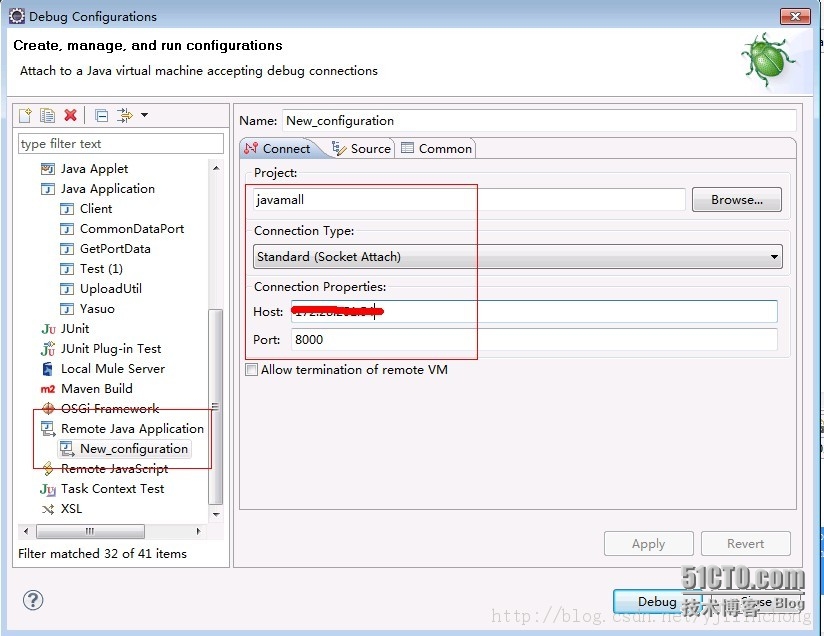Click the New launch configuration icon
The height and width of the screenshot is (636, 824).
(25, 115)
